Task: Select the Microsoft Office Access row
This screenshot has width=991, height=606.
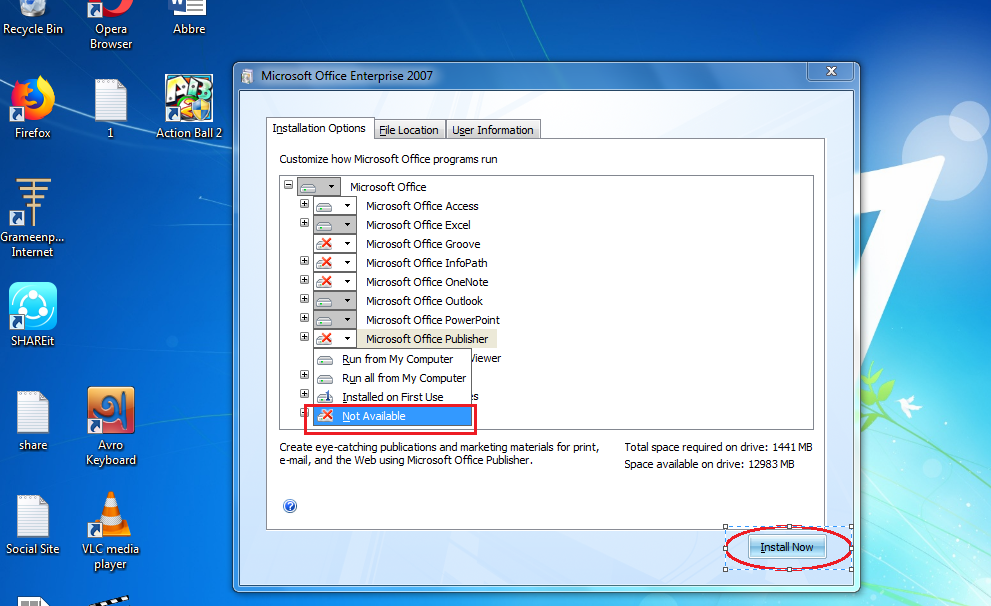Action: click(422, 206)
